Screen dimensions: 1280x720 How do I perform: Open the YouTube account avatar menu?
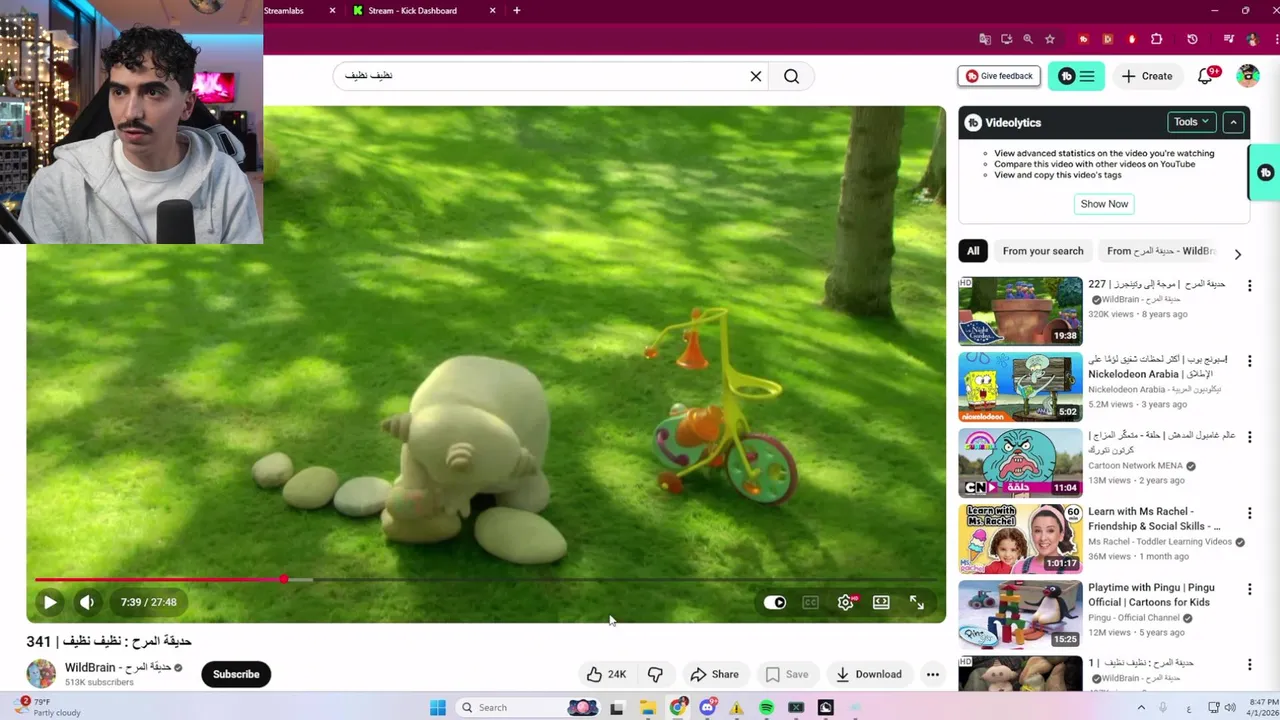[x=1248, y=76]
